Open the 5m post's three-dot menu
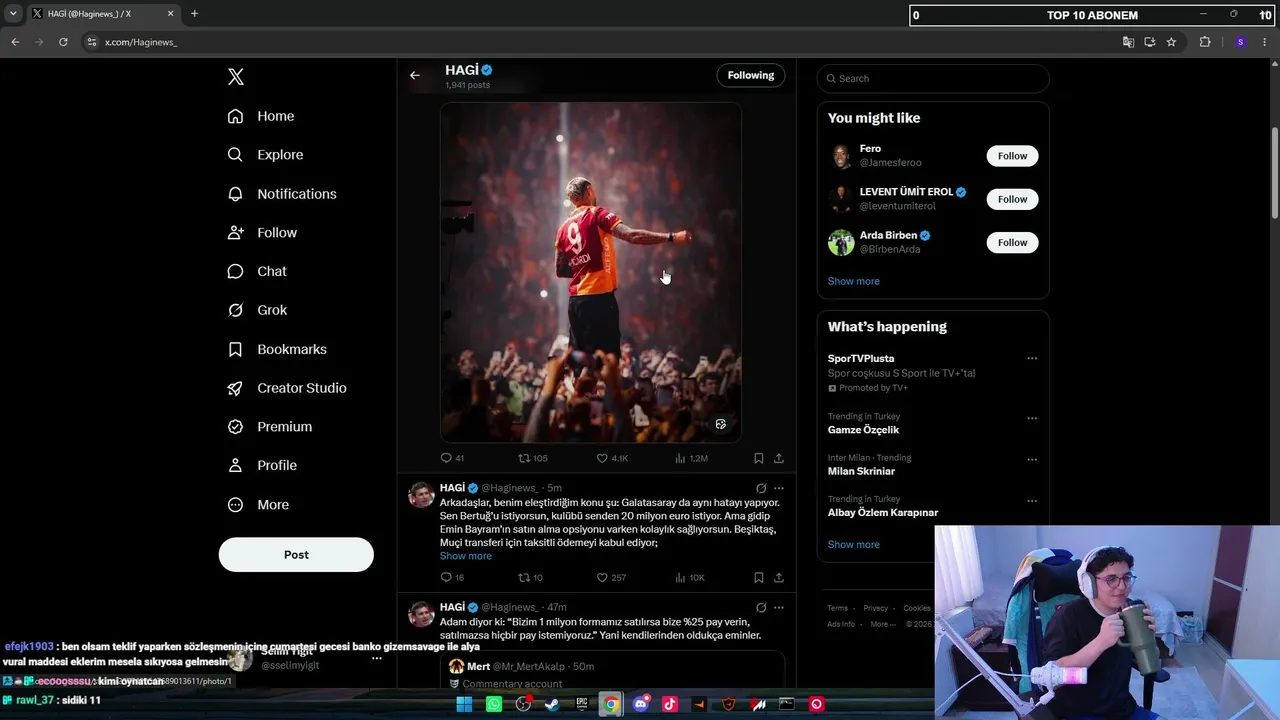This screenshot has height=720, width=1280. coord(779,488)
